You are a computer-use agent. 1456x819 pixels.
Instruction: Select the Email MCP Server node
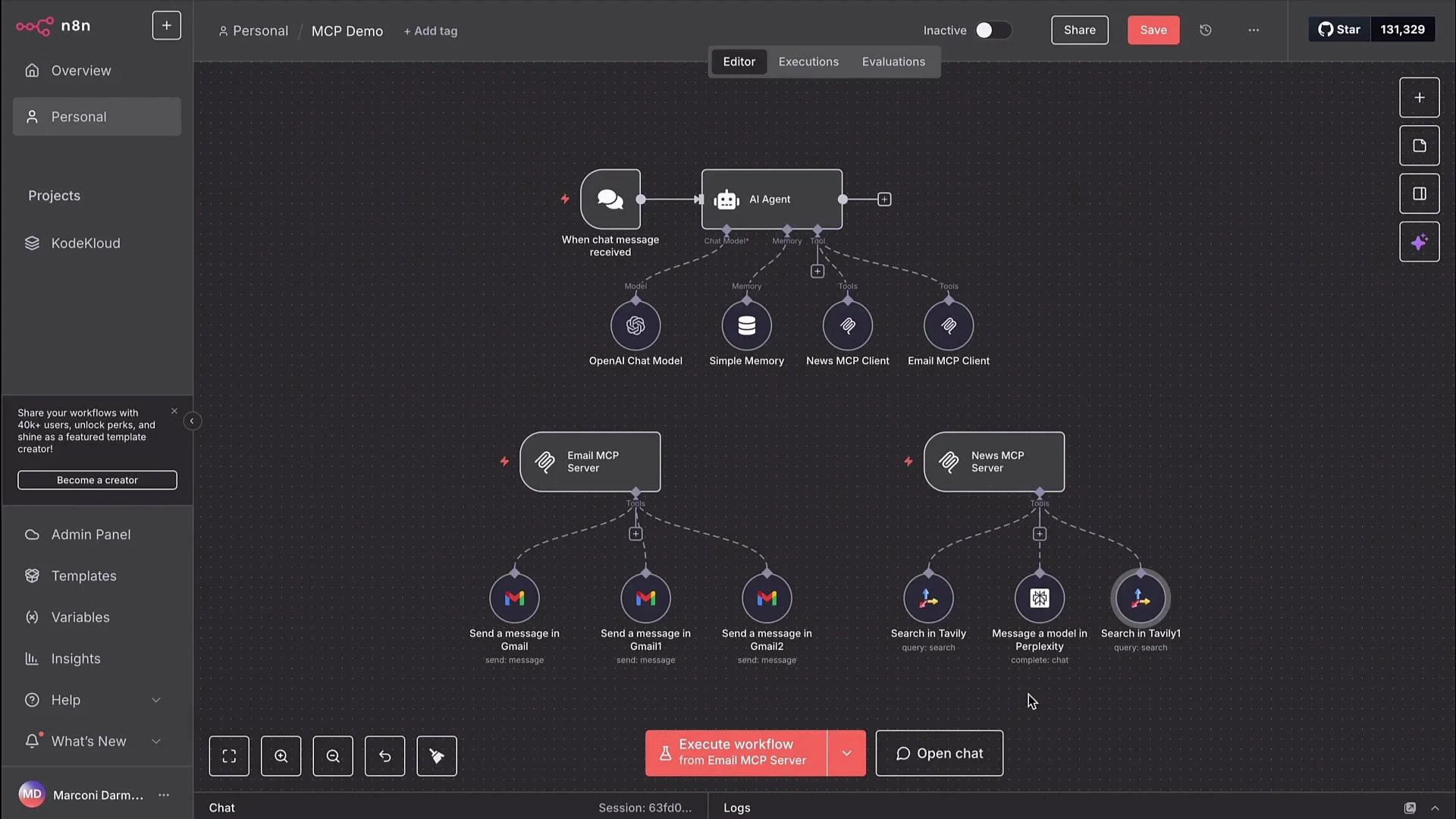(x=590, y=462)
